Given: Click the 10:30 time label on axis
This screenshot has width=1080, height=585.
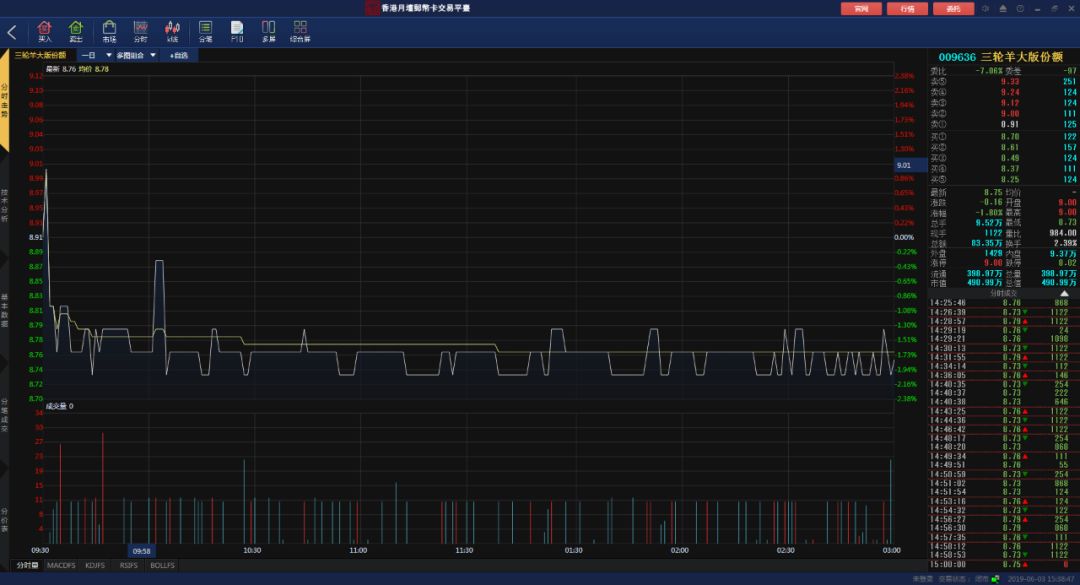Looking at the screenshot, I should coord(252,551).
